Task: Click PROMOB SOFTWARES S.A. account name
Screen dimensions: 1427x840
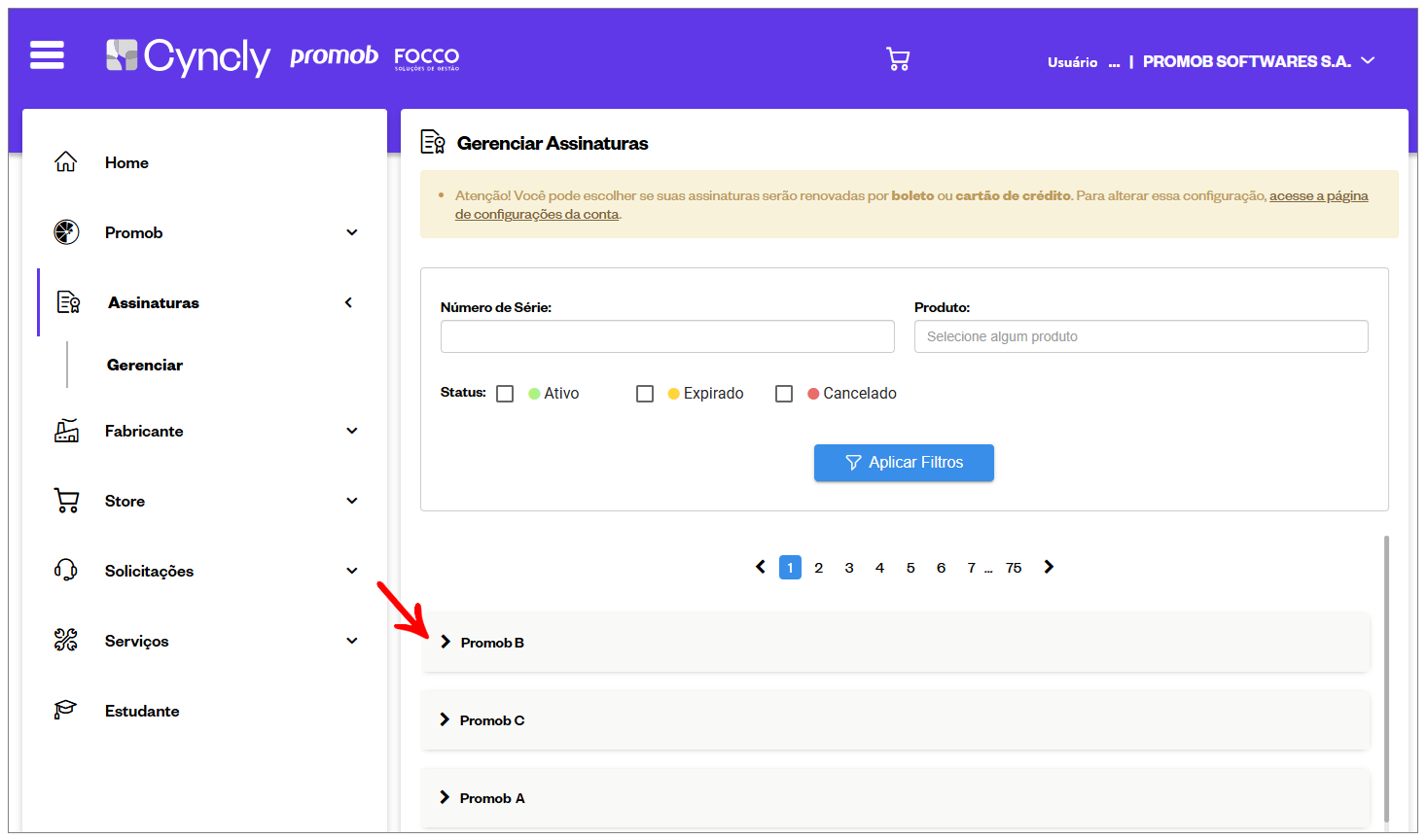Action: click(1247, 61)
